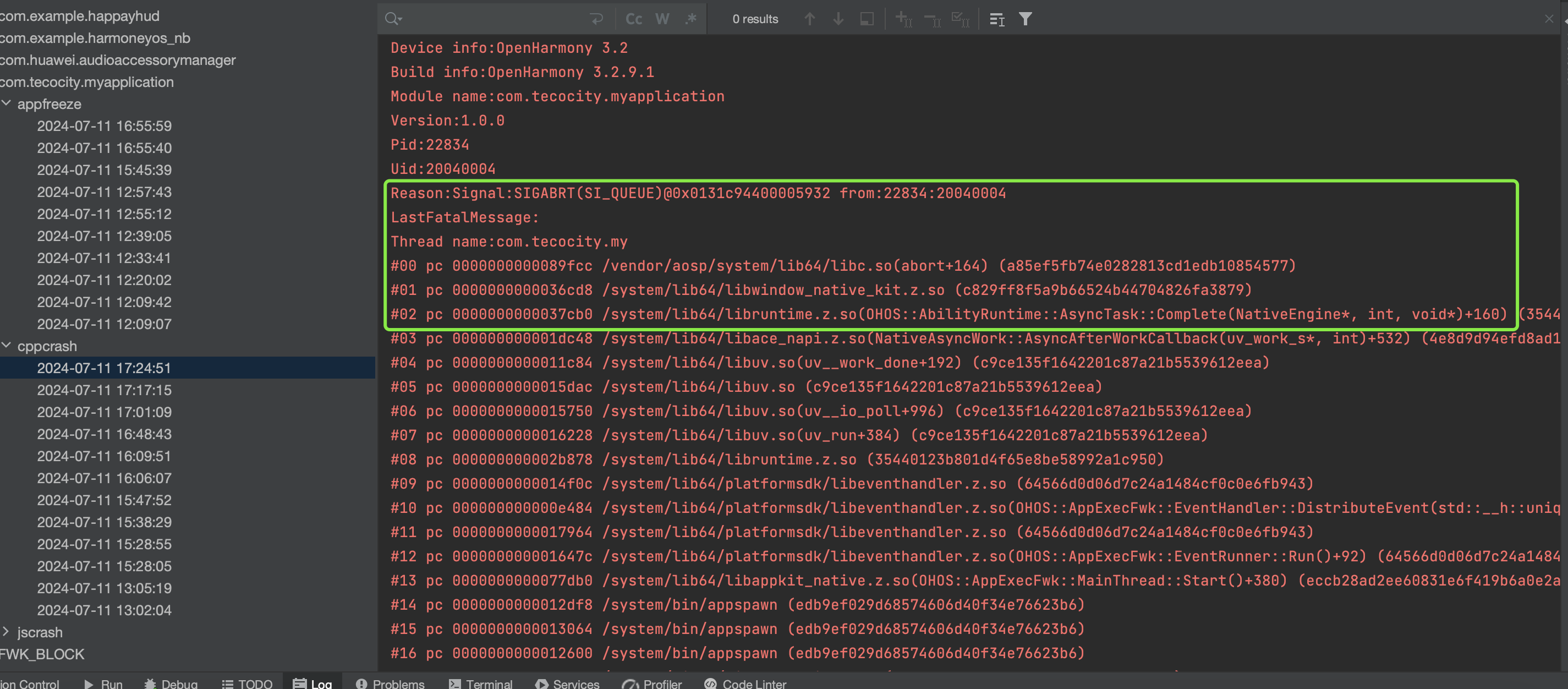The image size is (1568, 689).
Task: Close the search bar
Action: (1549, 19)
